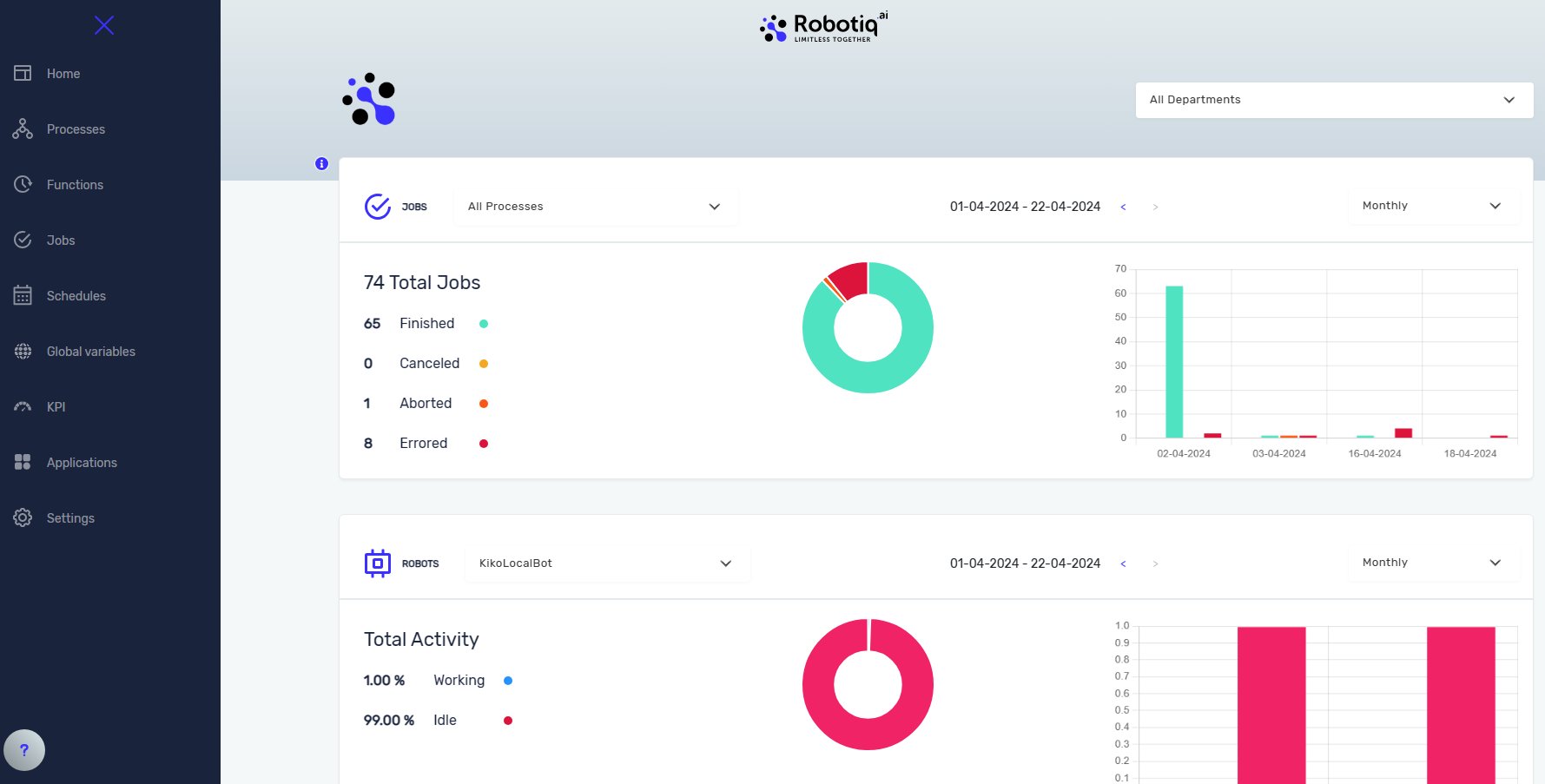The image size is (1545, 784).
Task: Click the Robots panel chip icon
Action: (x=378, y=563)
